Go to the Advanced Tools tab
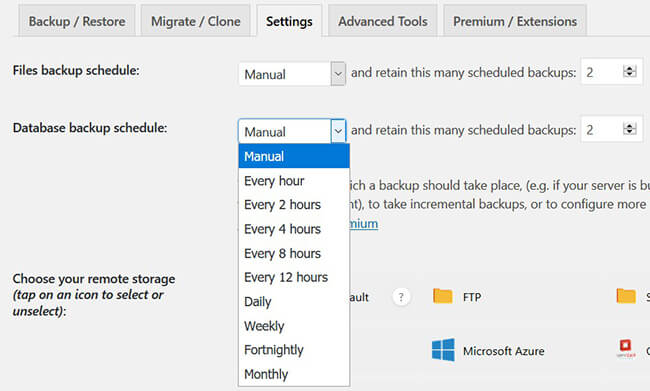 (383, 21)
